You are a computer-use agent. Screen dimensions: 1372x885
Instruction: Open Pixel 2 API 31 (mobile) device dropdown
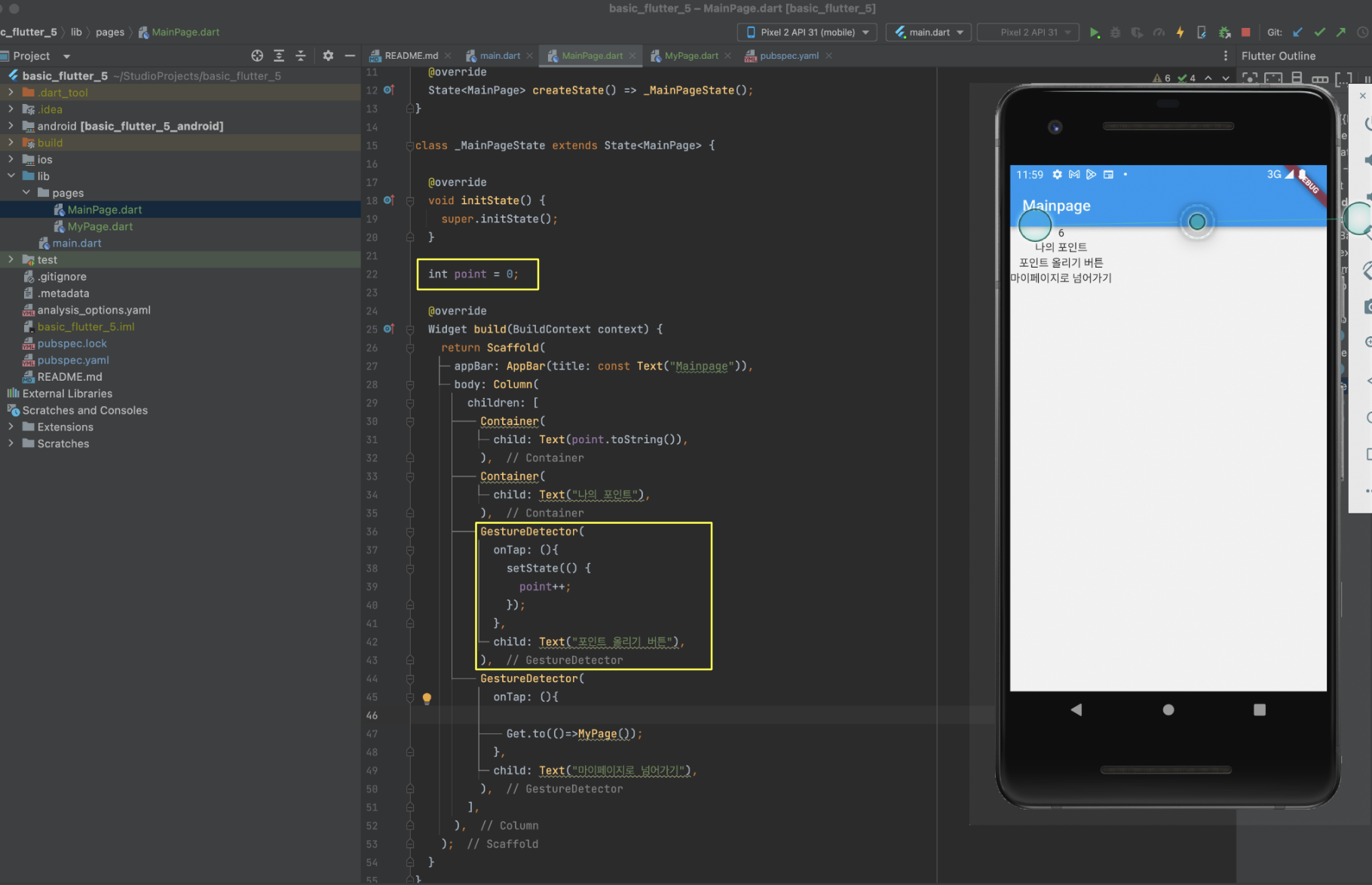pos(807,32)
